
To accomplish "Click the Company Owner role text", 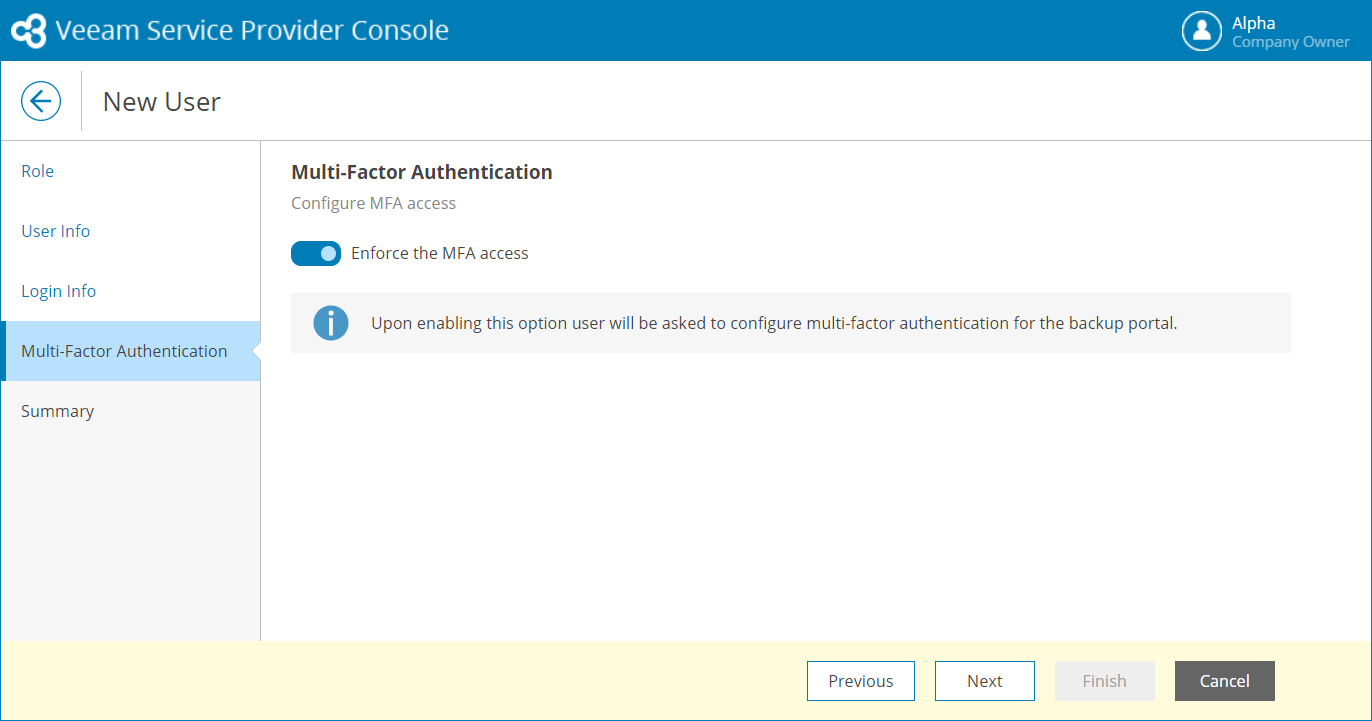I will point(1290,42).
